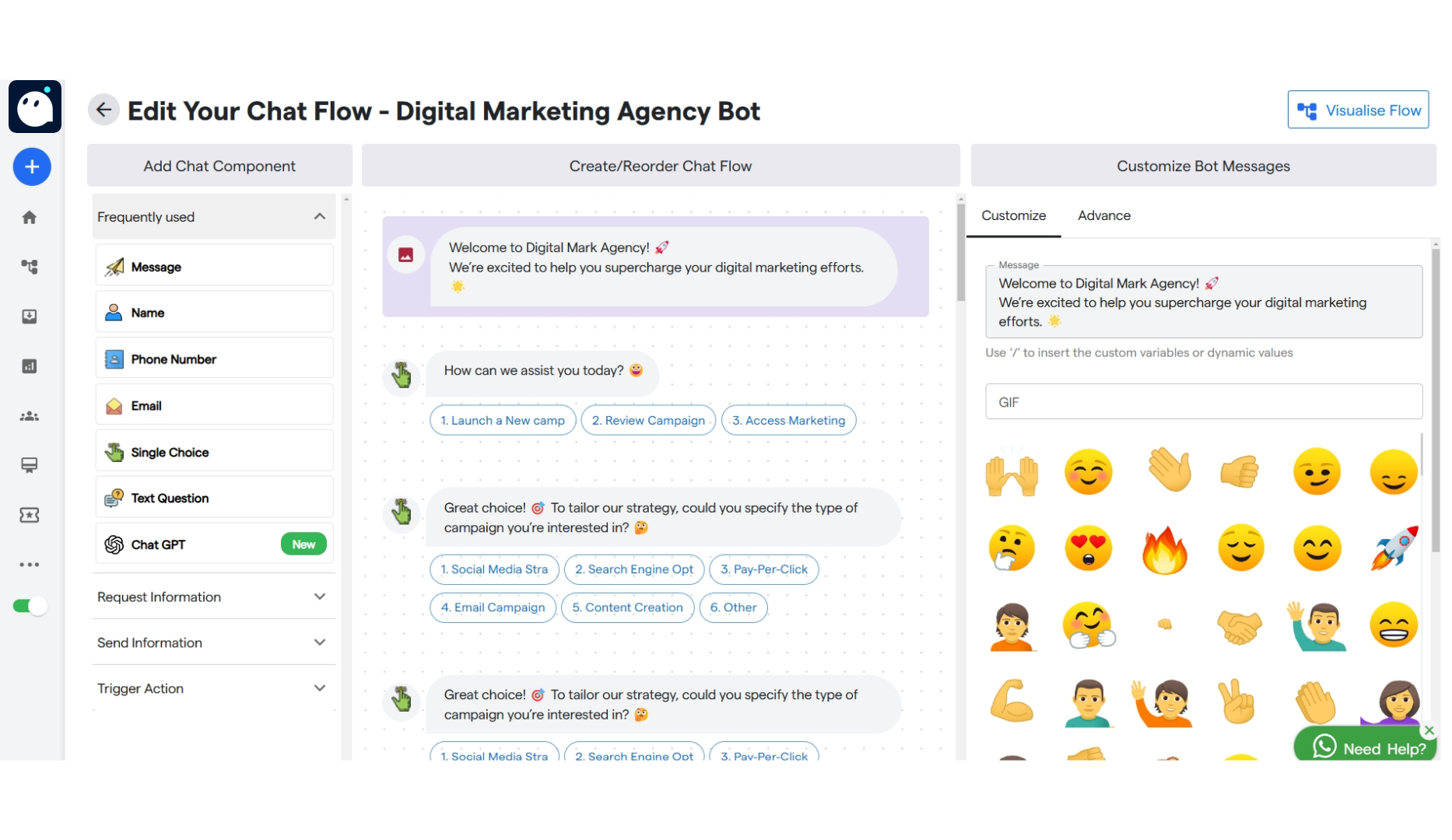Add the Name chat component
The height and width of the screenshot is (840, 1452).
(x=215, y=312)
